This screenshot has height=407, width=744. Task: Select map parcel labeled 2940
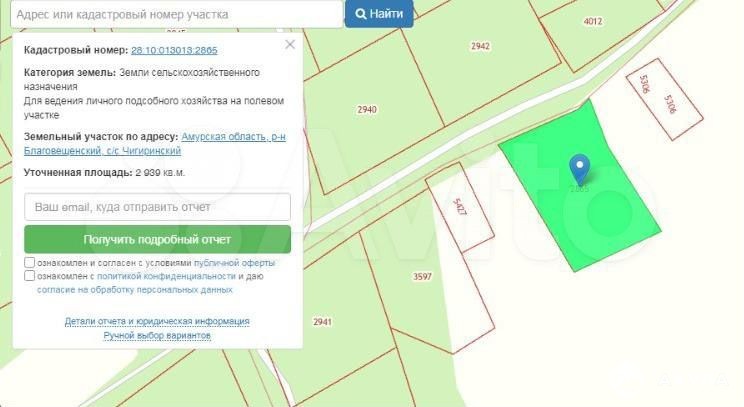[367, 110]
